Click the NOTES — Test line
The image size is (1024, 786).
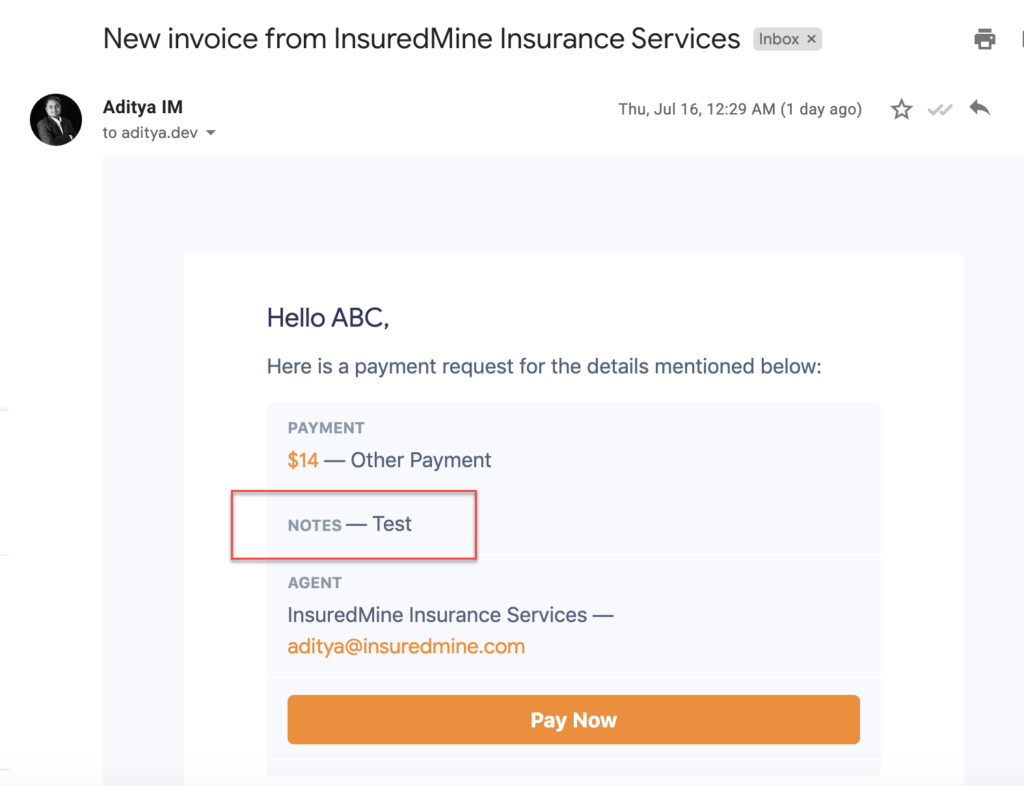[350, 524]
